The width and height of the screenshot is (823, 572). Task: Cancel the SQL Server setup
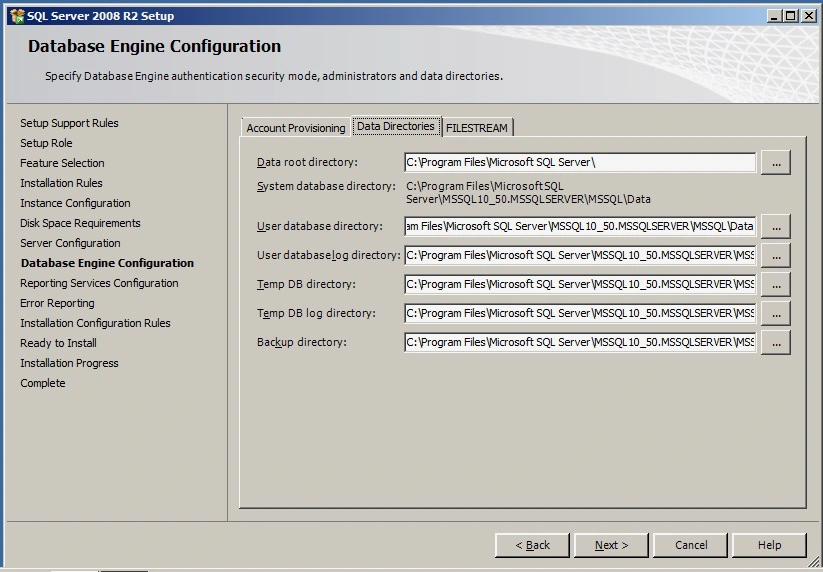(690, 545)
